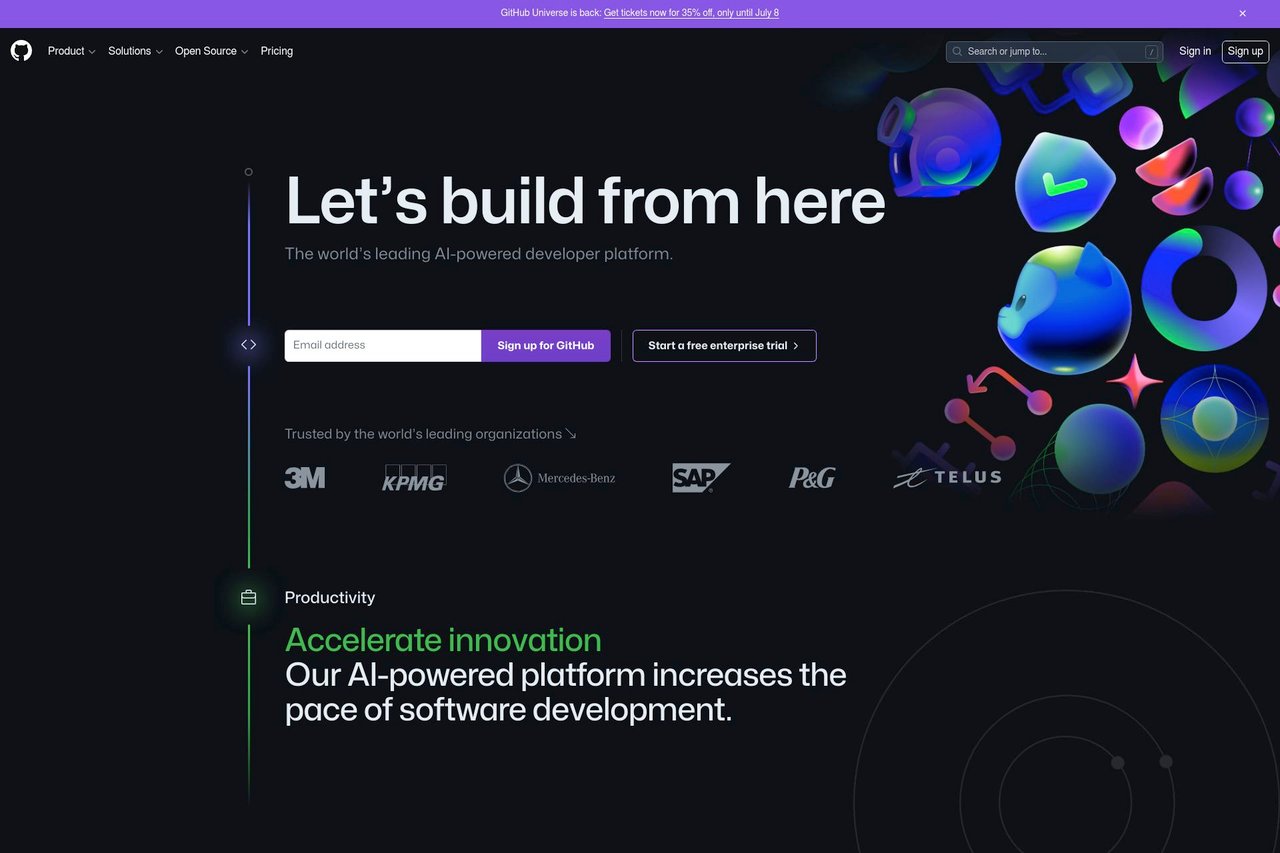Click the Mercedes-Benz logo
The width and height of the screenshot is (1280, 853).
tap(559, 478)
